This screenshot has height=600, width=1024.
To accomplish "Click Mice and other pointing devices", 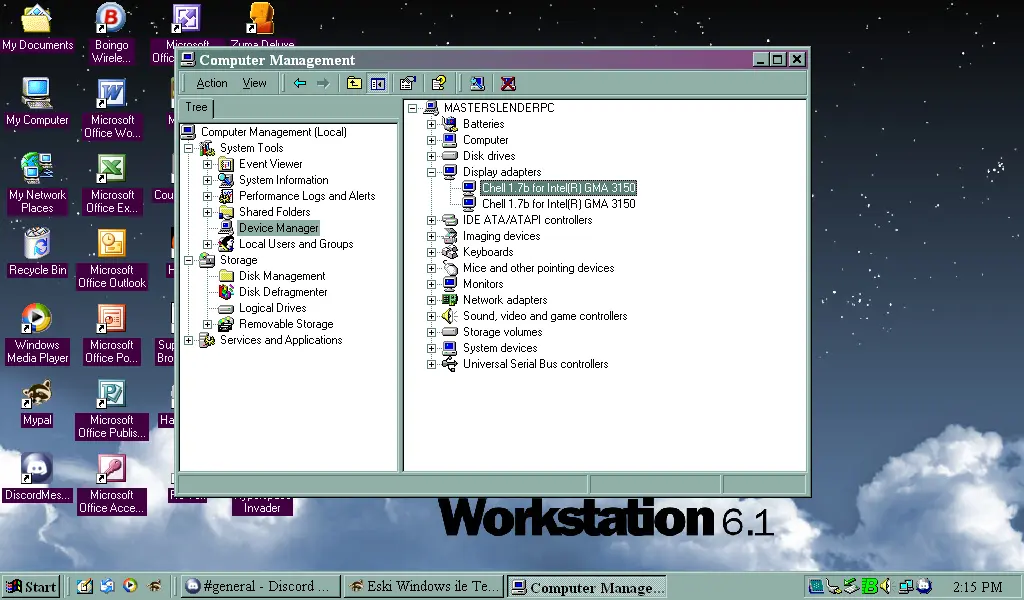I will (x=539, y=268).
